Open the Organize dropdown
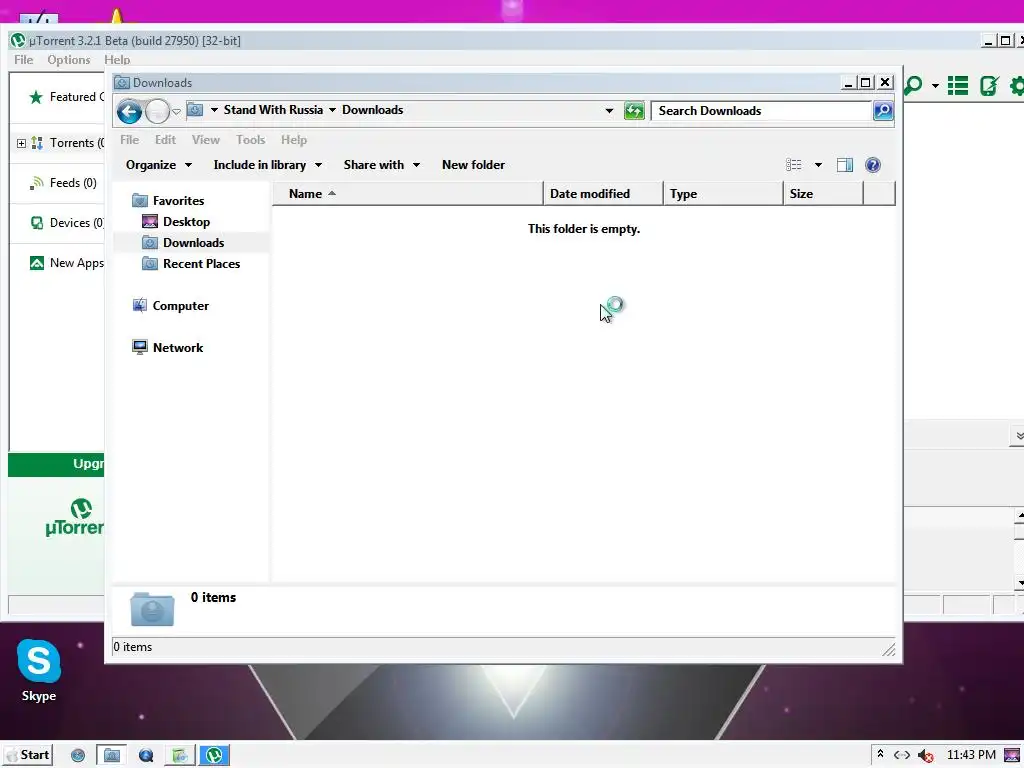The image size is (1024, 768). 159,165
